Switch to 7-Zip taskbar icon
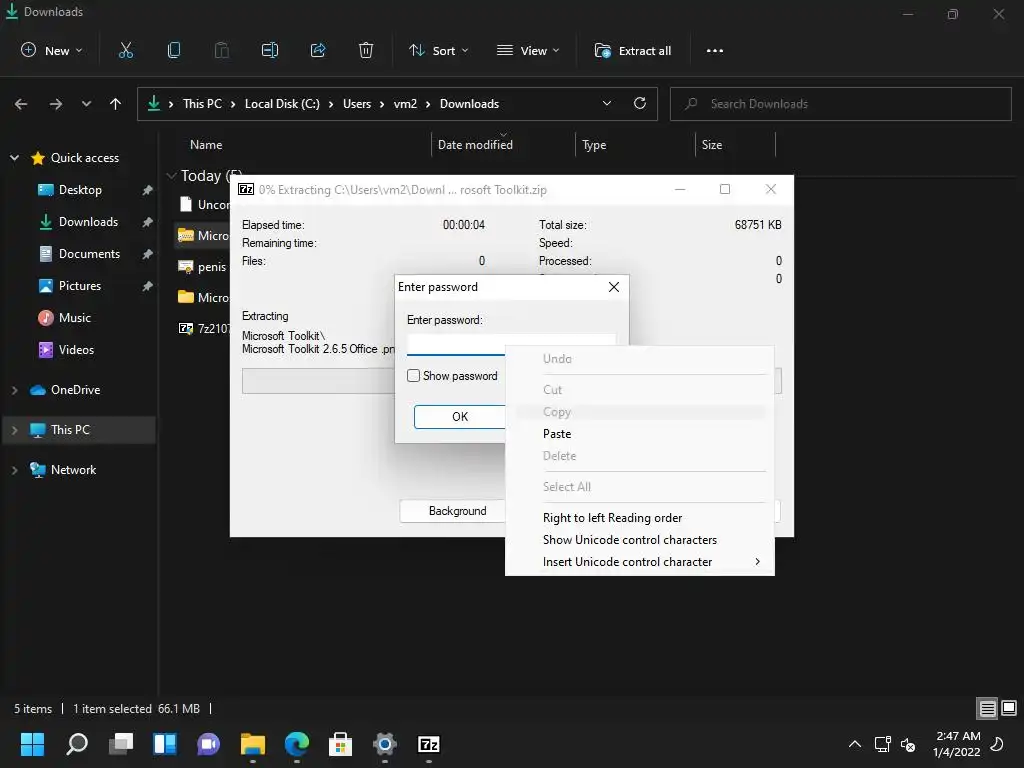The height and width of the screenshot is (768, 1024). pyautogui.click(x=428, y=744)
